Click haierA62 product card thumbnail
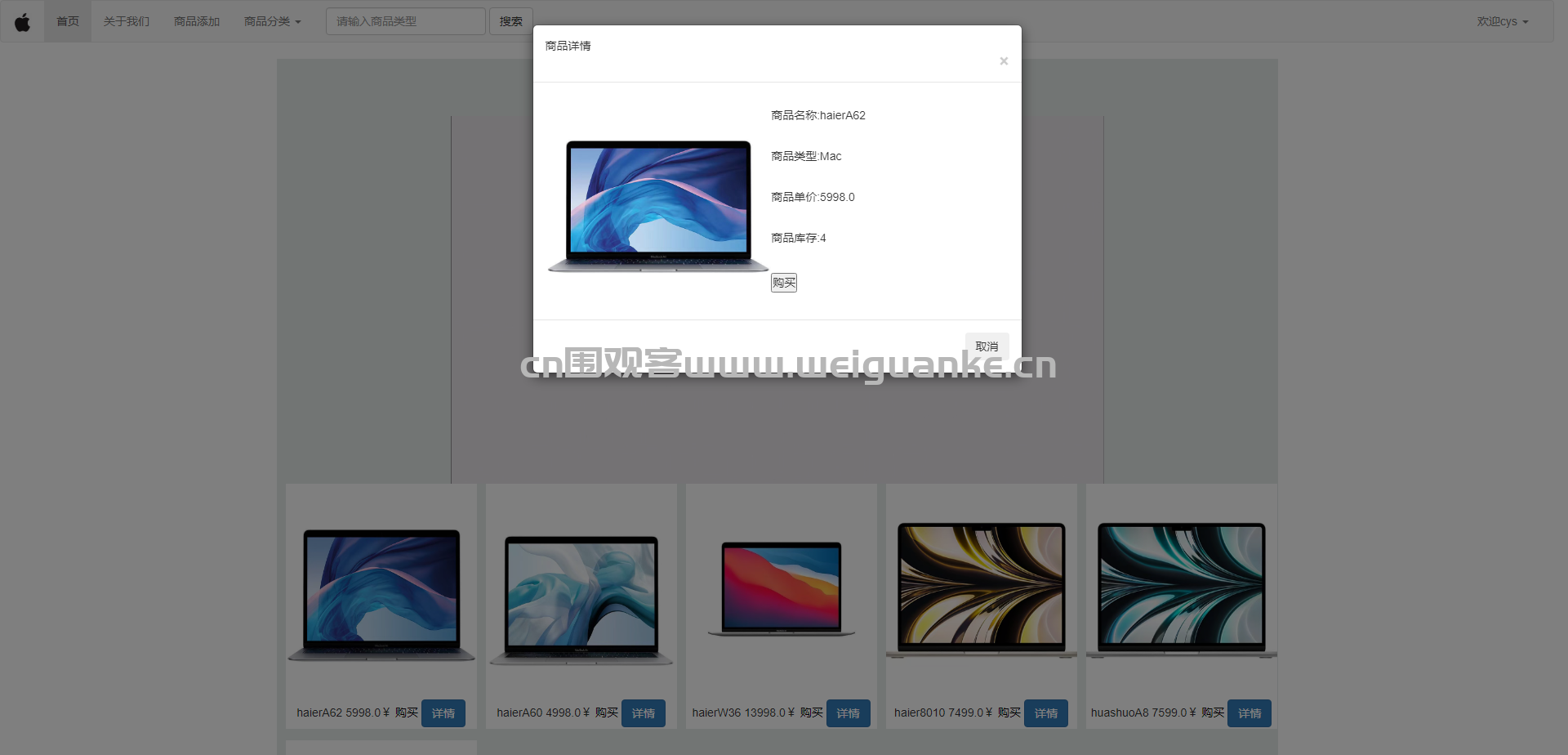 point(381,595)
